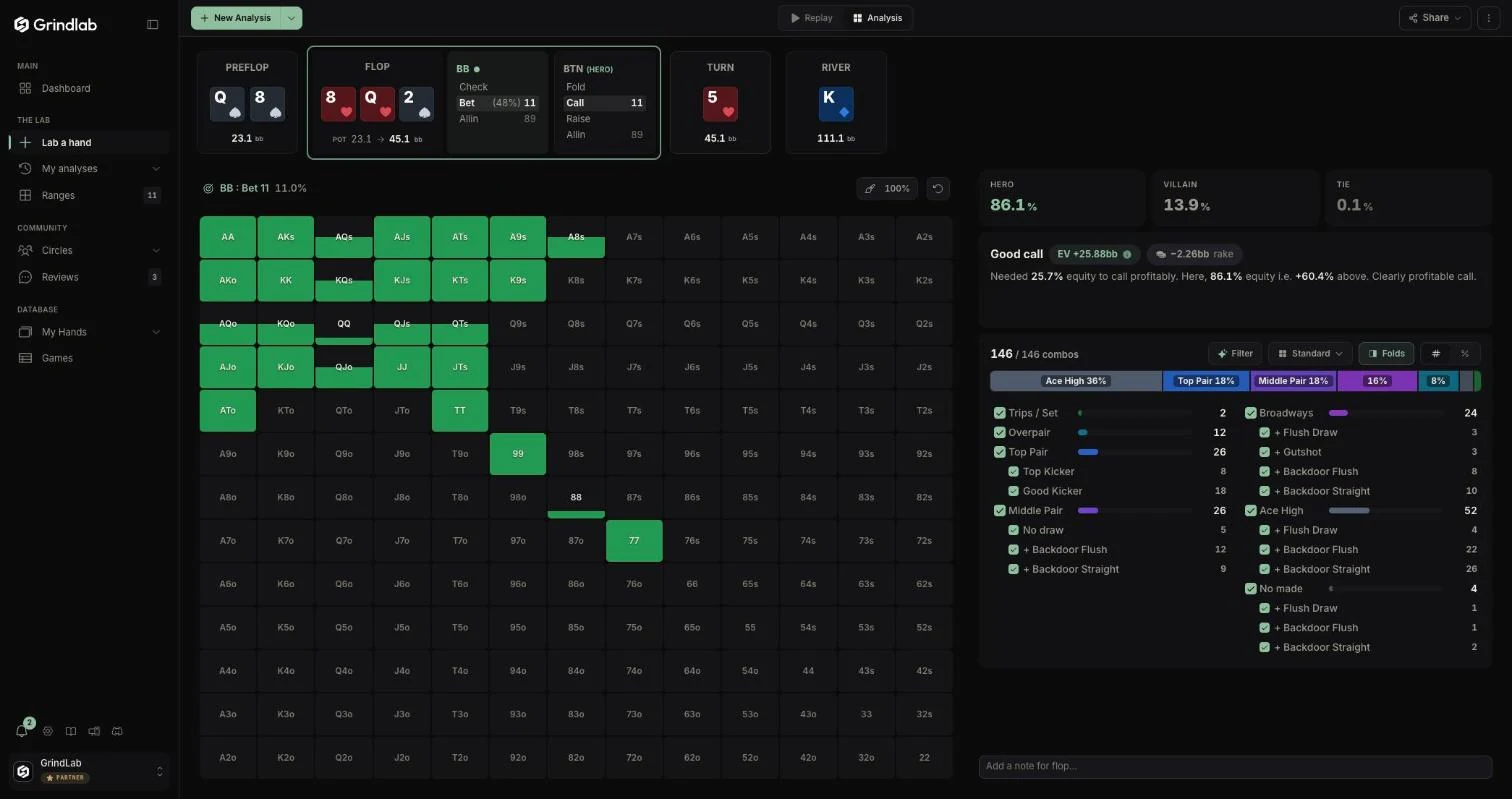Uncheck the Trips / Set checkbox
Image resolution: width=1512 pixels, height=799 pixels.
[x=999, y=413]
